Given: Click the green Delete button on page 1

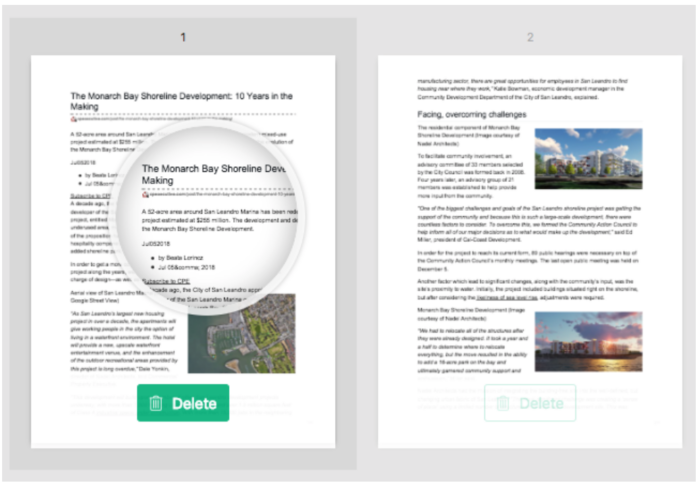Looking at the screenshot, I should point(183,403).
